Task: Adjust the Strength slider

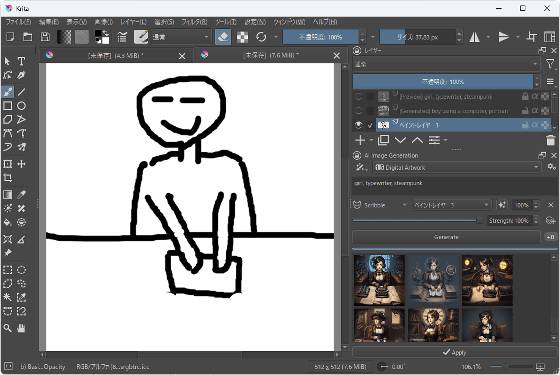Action: [x=416, y=220]
